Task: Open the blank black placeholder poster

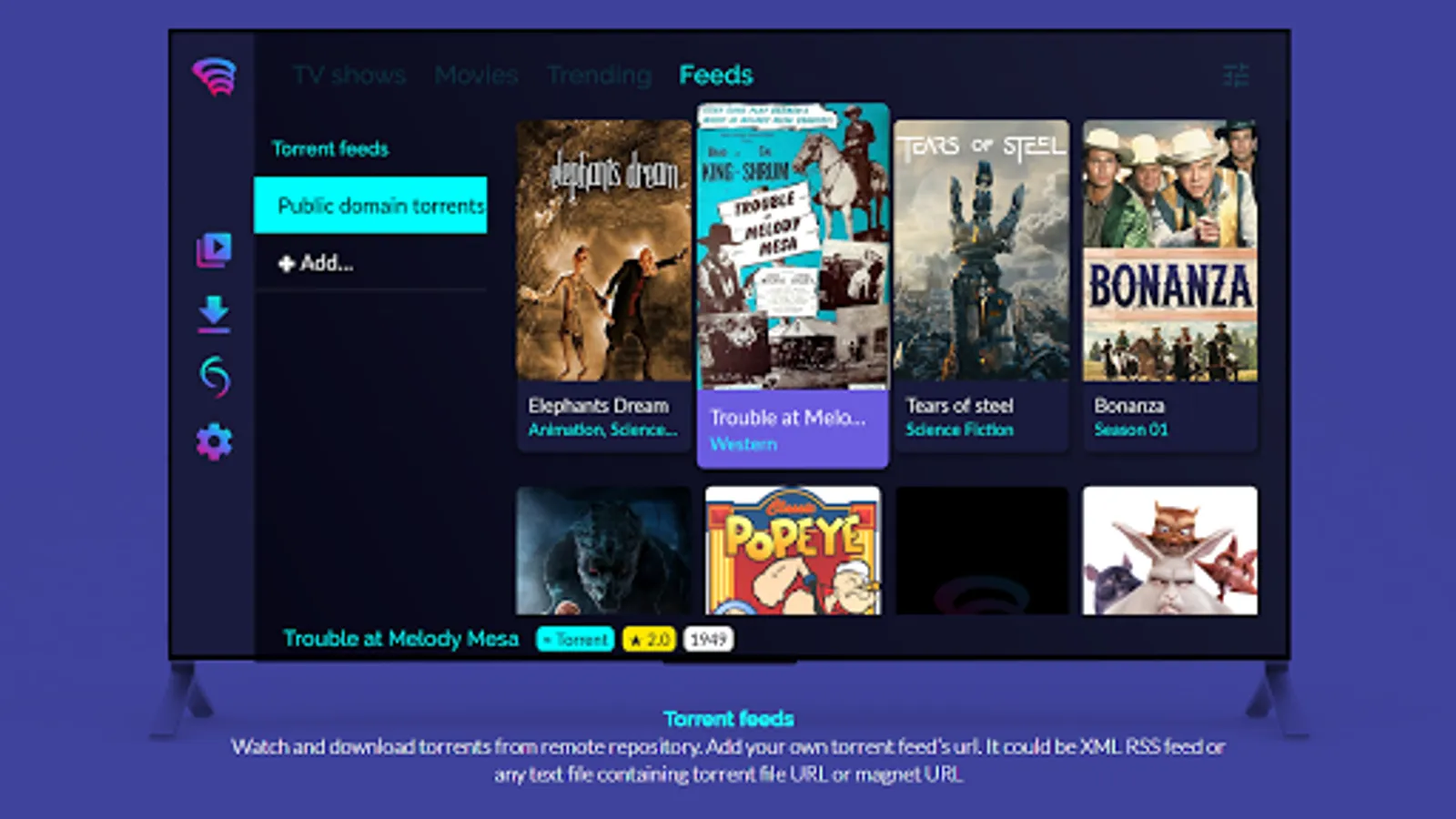Action: tap(981, 551)
